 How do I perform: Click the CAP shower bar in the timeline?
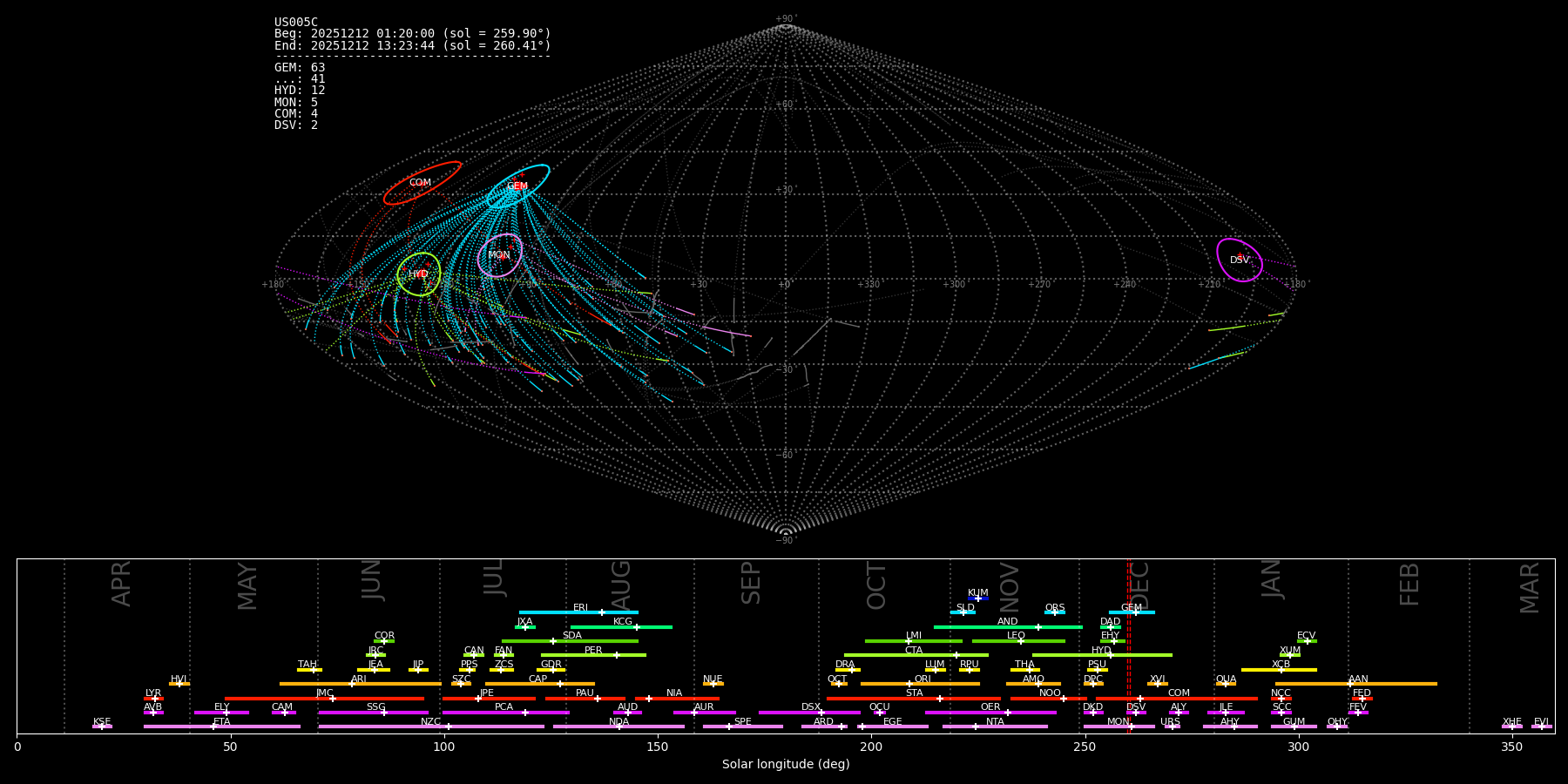(540, 684)
